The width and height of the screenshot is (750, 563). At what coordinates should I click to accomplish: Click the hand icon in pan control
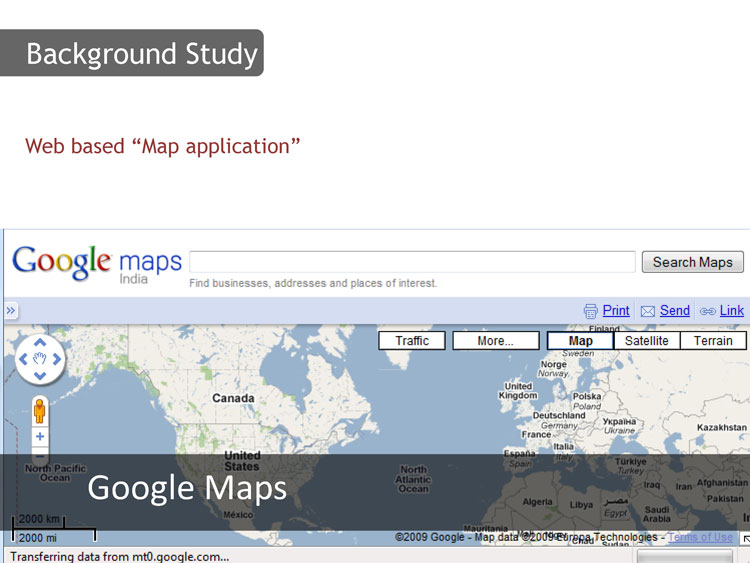pos(40,359)
